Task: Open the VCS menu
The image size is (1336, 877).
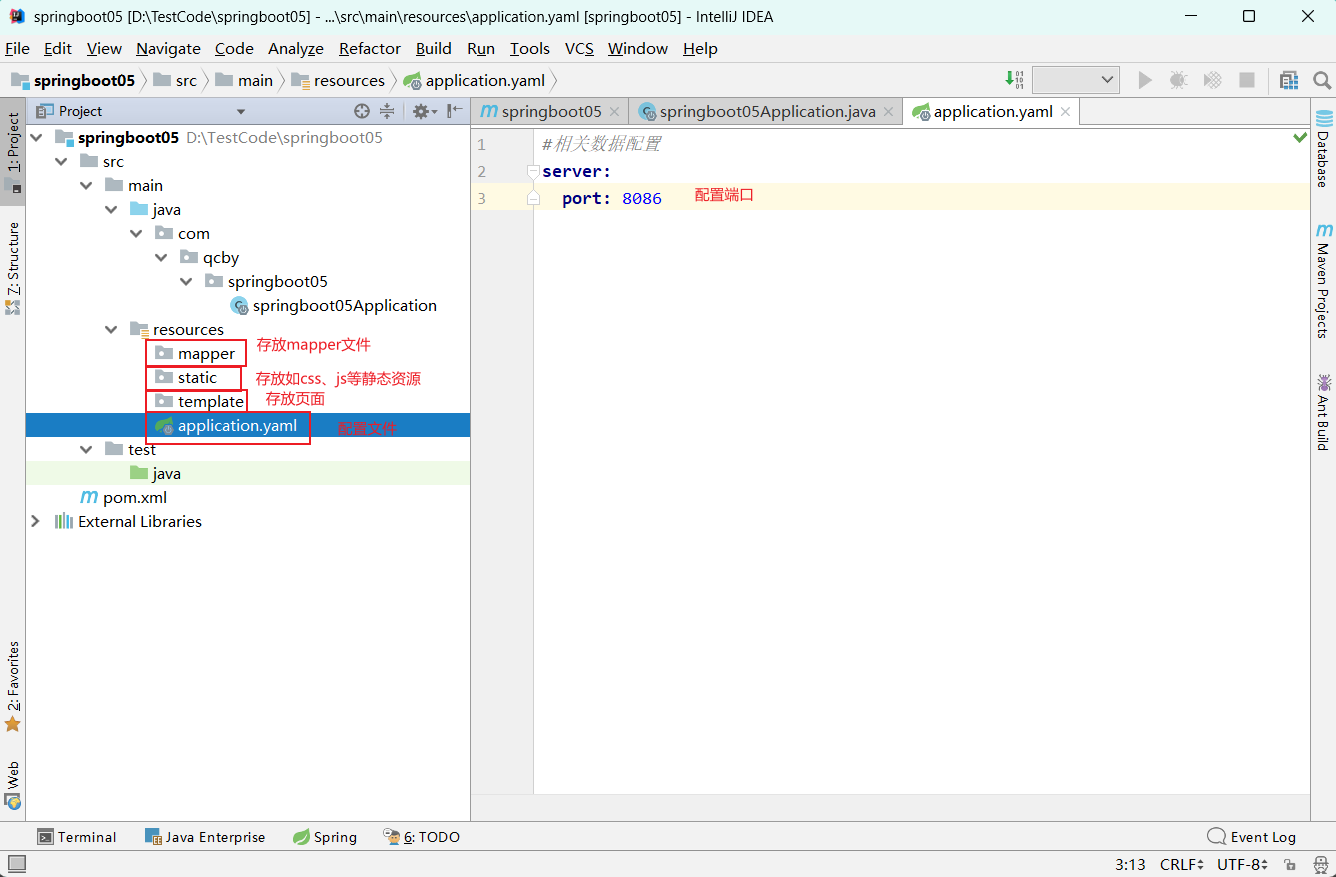Action: pyautogui.click(x=579, y=48)
